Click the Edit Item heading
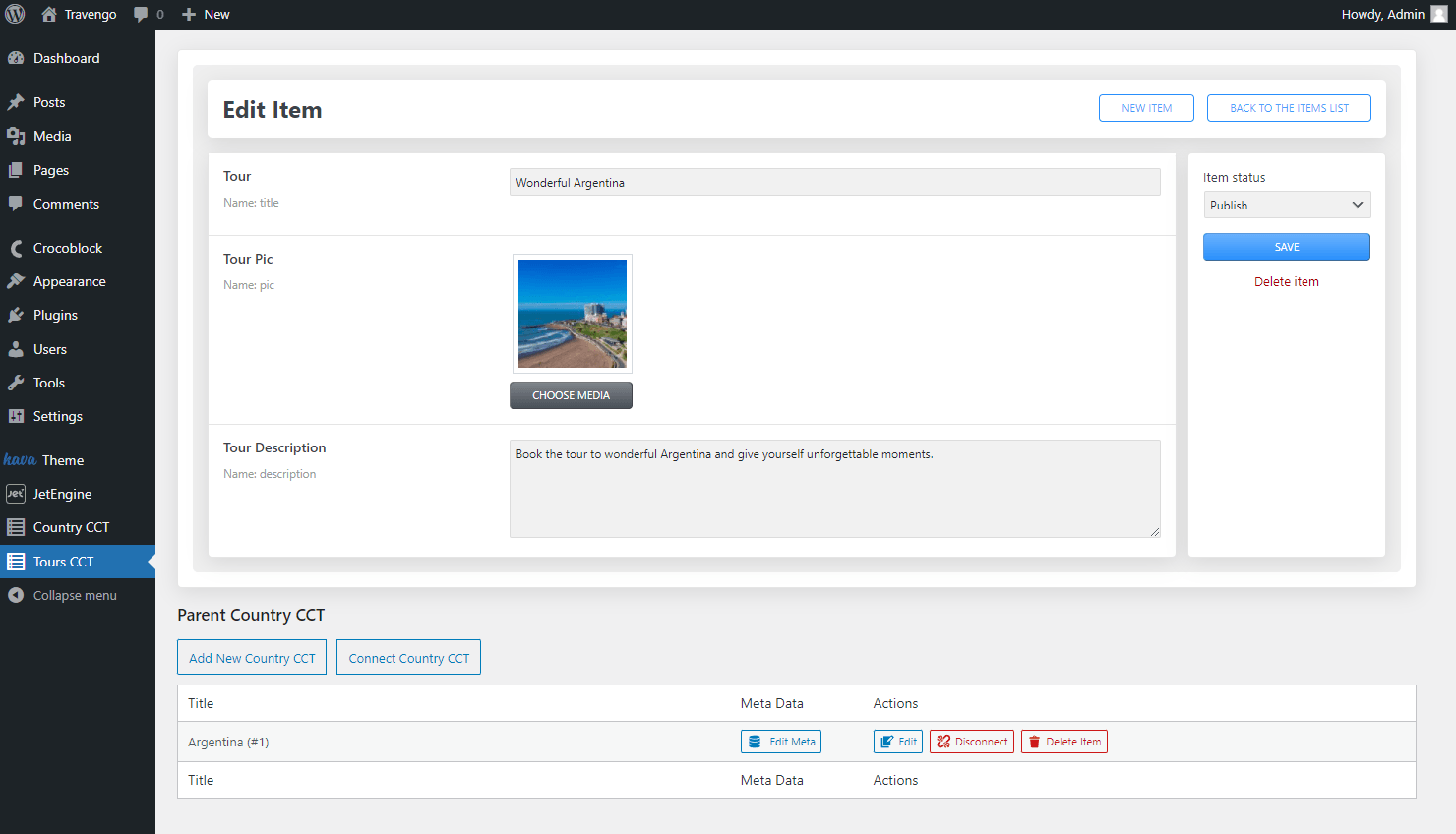 click(273, 109)
